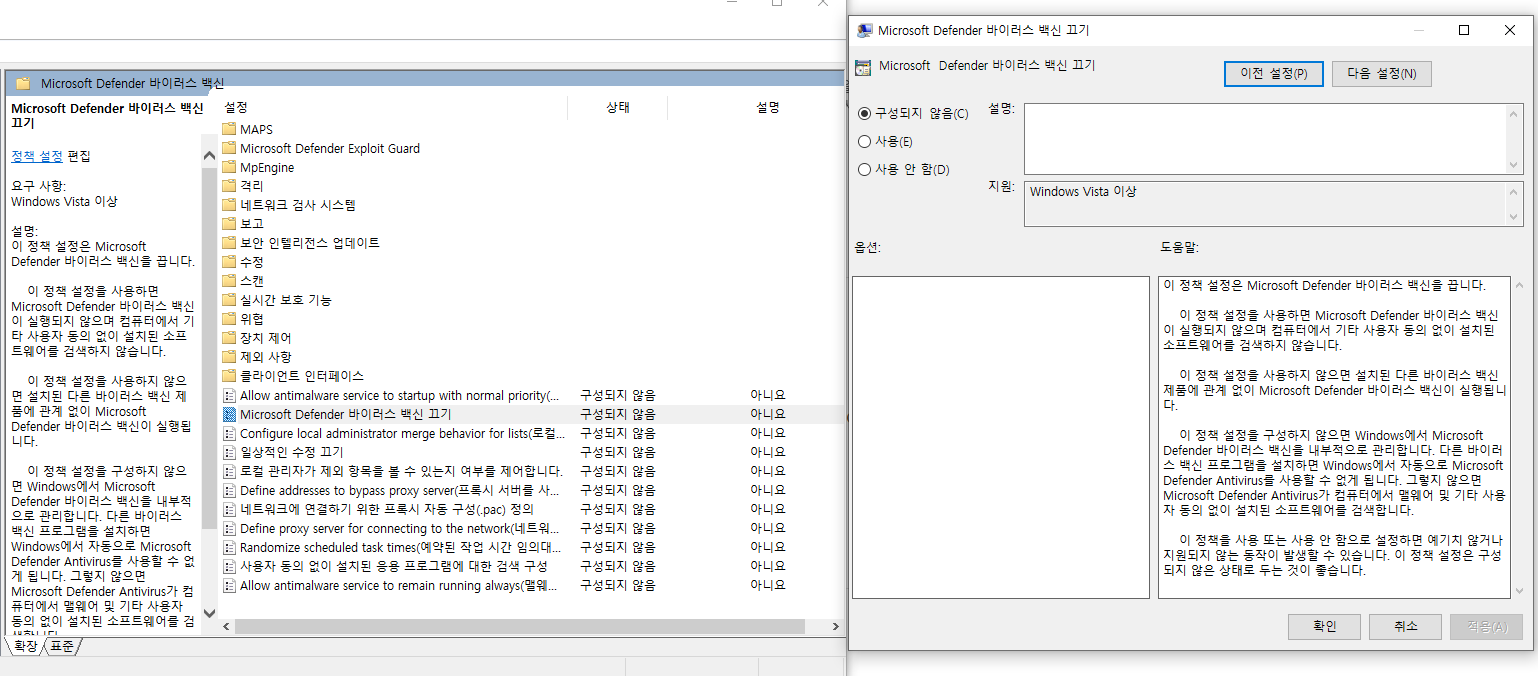Image resolution: width=1538 pixels, height=676 pixels.
Task: Select the 사용 안 함(D) radio button
Action: click(865, 170)
